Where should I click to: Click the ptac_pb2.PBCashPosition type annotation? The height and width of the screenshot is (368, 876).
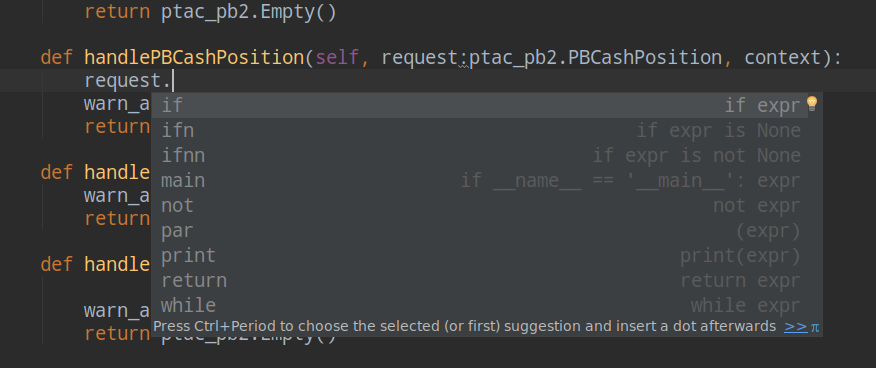[595, 58]
